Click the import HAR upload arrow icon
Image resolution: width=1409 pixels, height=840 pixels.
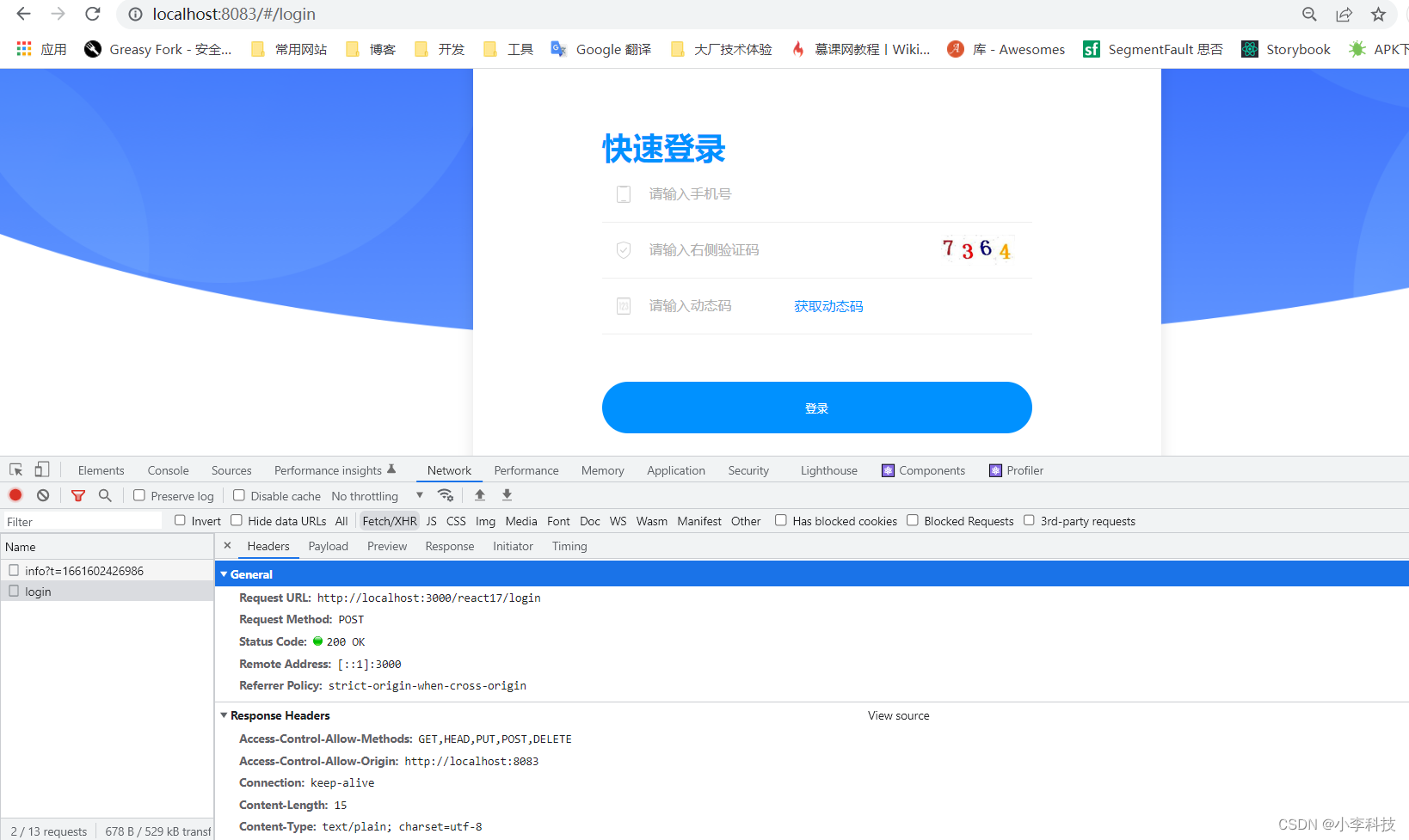(480, 495)
